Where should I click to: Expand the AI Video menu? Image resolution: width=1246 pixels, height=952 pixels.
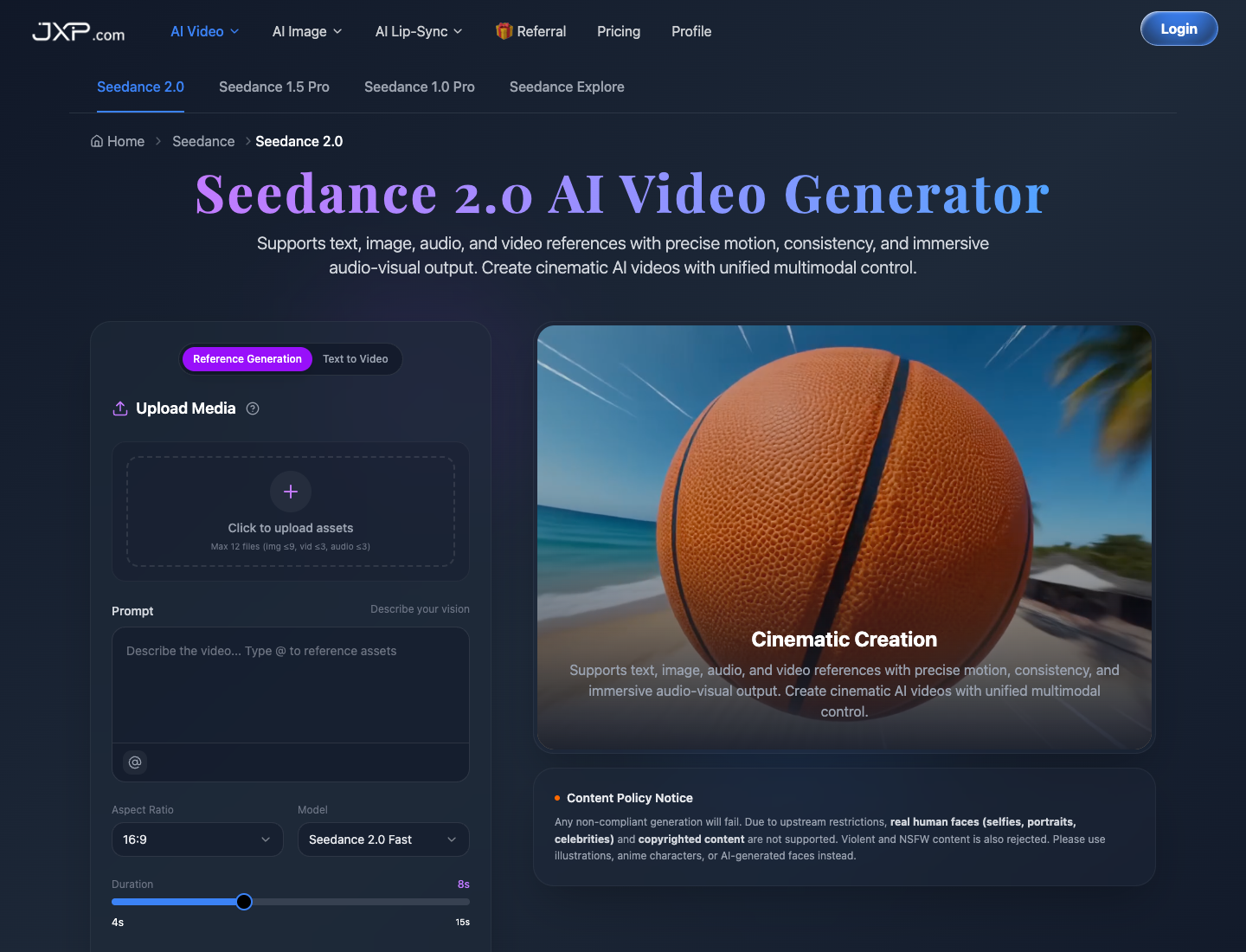tap(205, 31)
